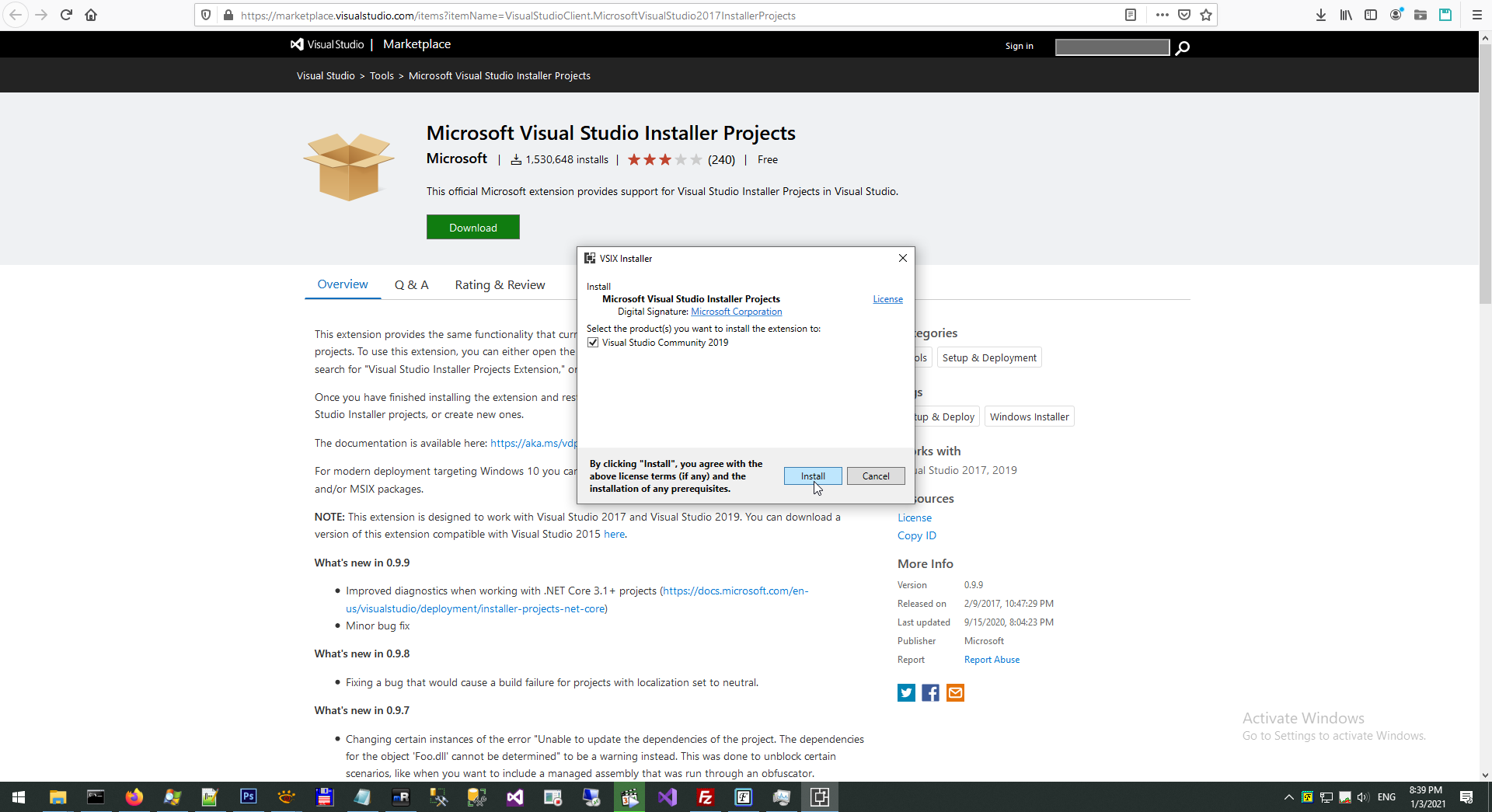Click the browser forward arrow
The height and width of the screenshot is (812, 1492).
[41, 15]
